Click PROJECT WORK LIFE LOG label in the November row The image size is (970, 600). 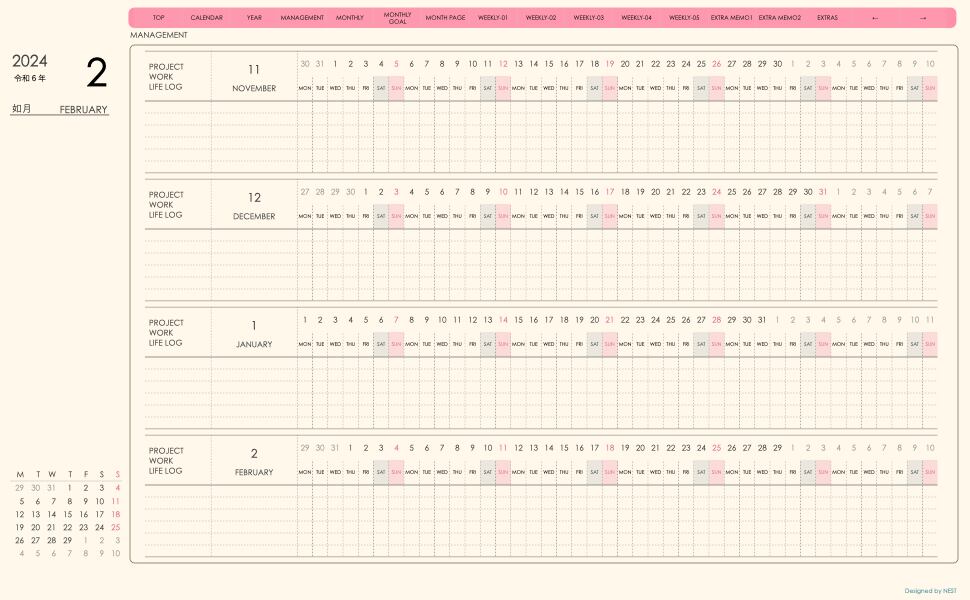pos(166,77)
